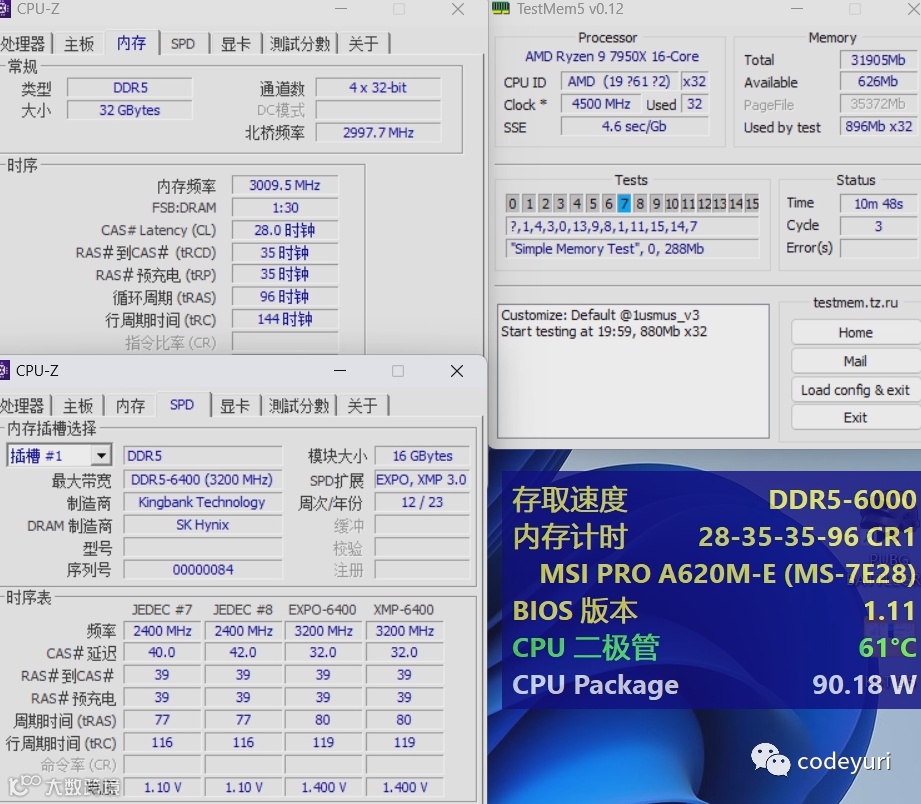Viewport: 921px width, 804px height.
Task: Click the 4 x 32-bit channel value
Action: pos(378,88)
